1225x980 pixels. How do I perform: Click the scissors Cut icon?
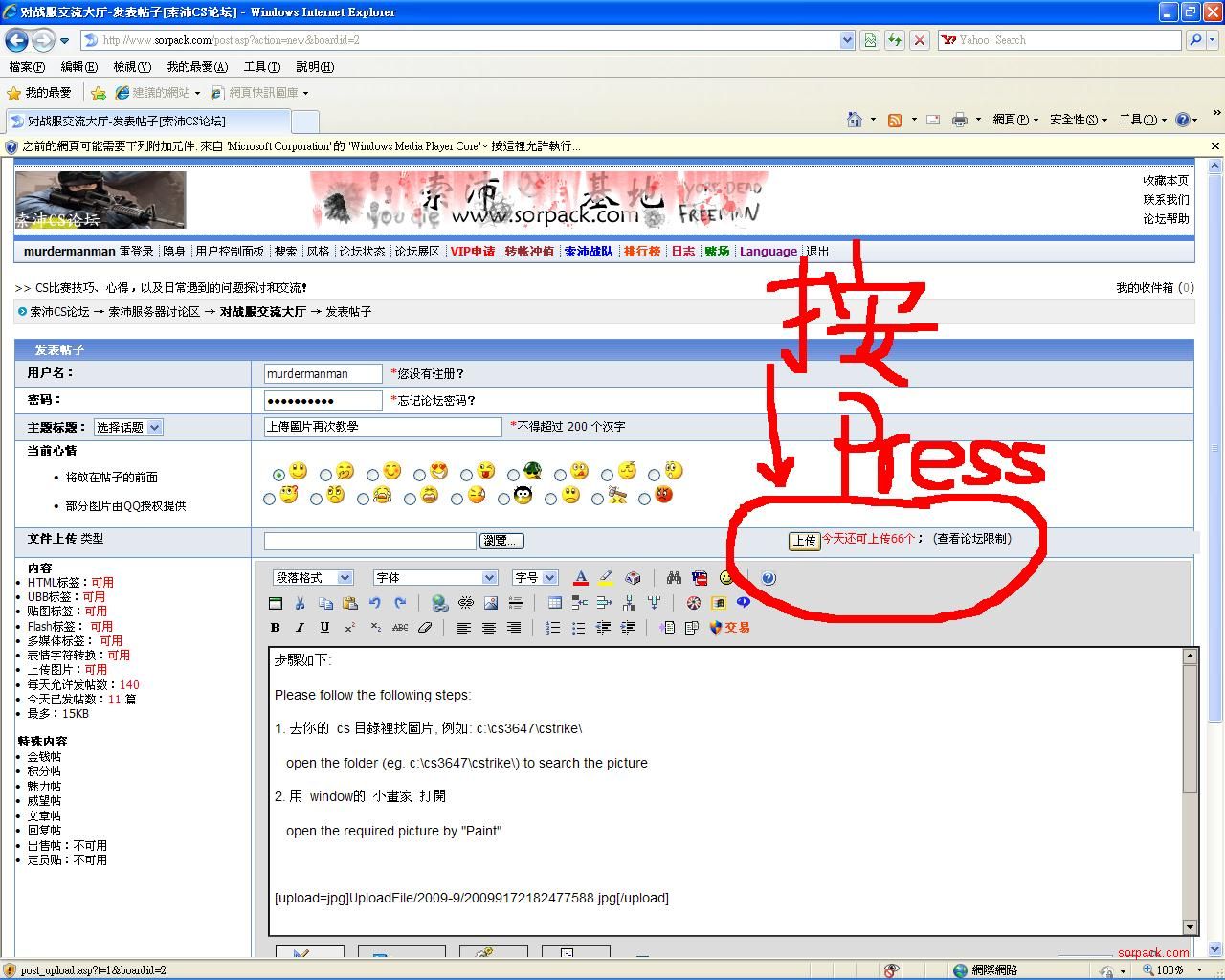(300, 603)
